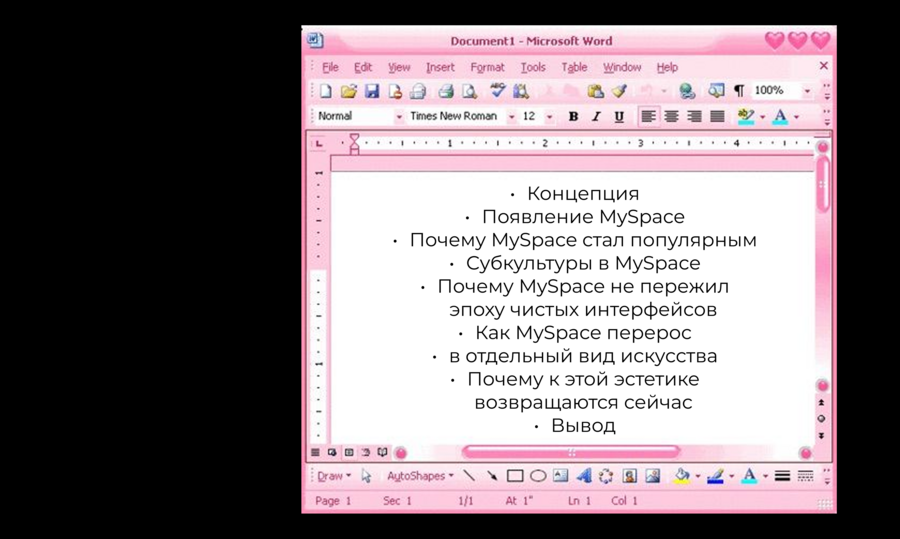Justify the paragraph text
The height and width of the screenshot is (539, 900).
(717, 117)
